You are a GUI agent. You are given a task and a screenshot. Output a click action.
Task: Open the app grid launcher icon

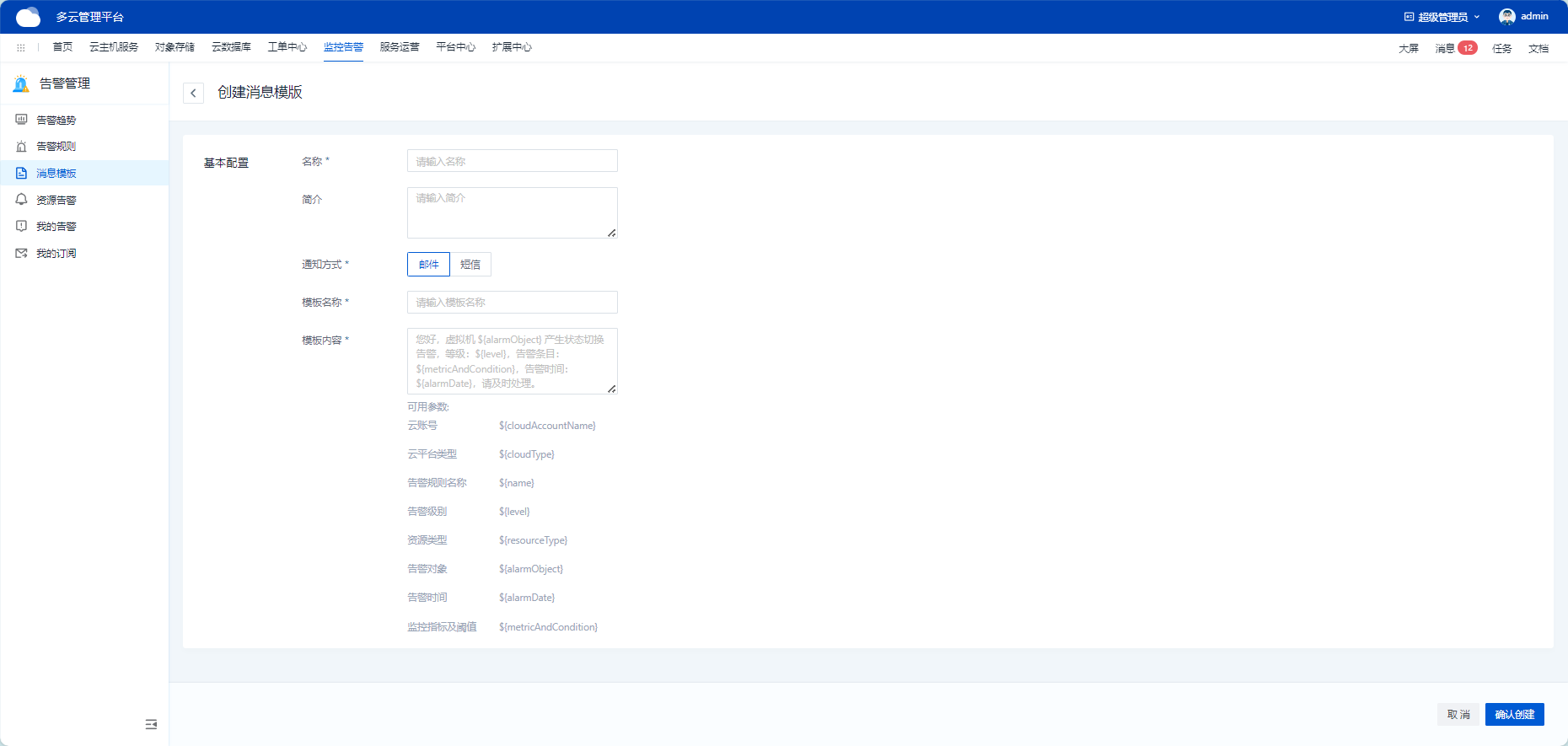coord(21,48)
